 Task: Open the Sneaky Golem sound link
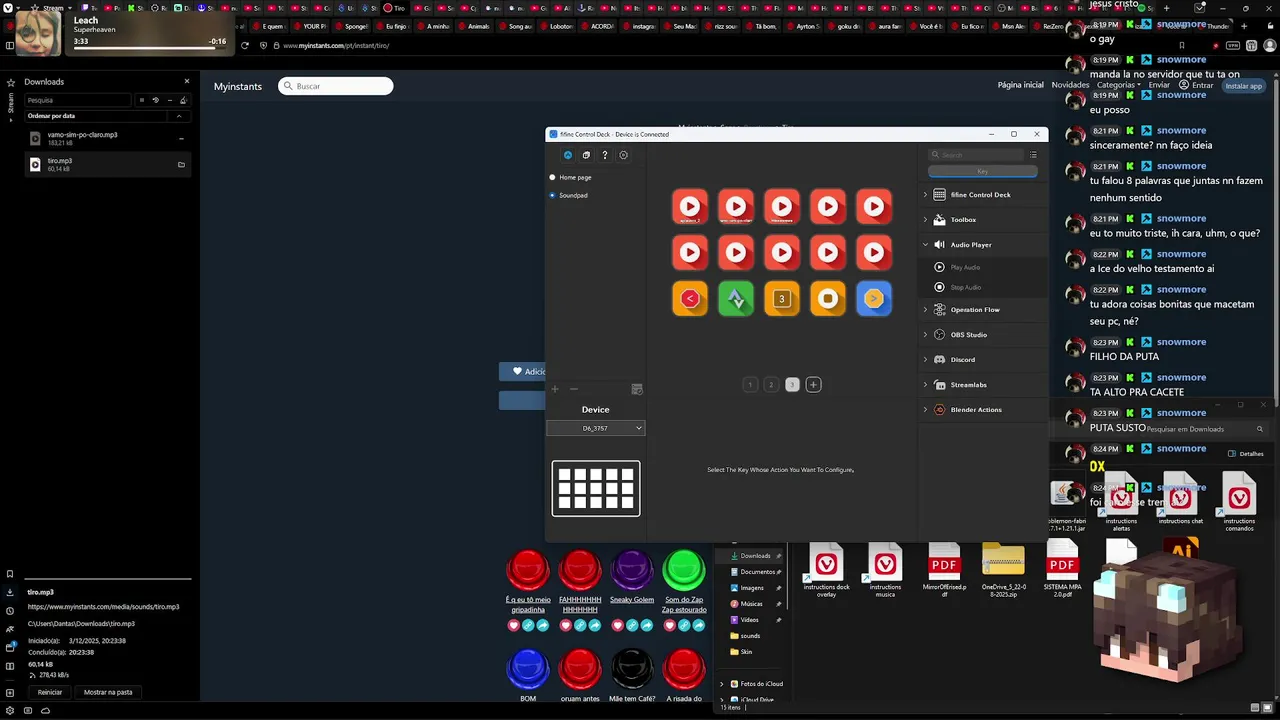632,600
